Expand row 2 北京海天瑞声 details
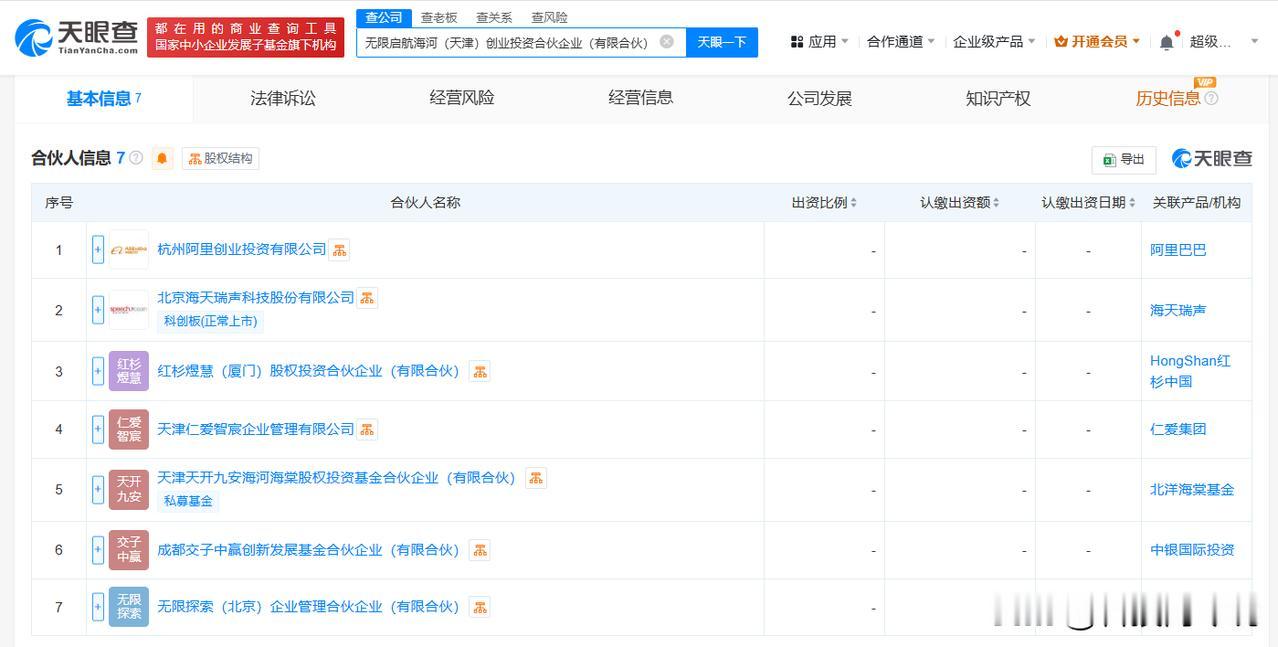The image size is (1278, 647). [x=98, y=310]
